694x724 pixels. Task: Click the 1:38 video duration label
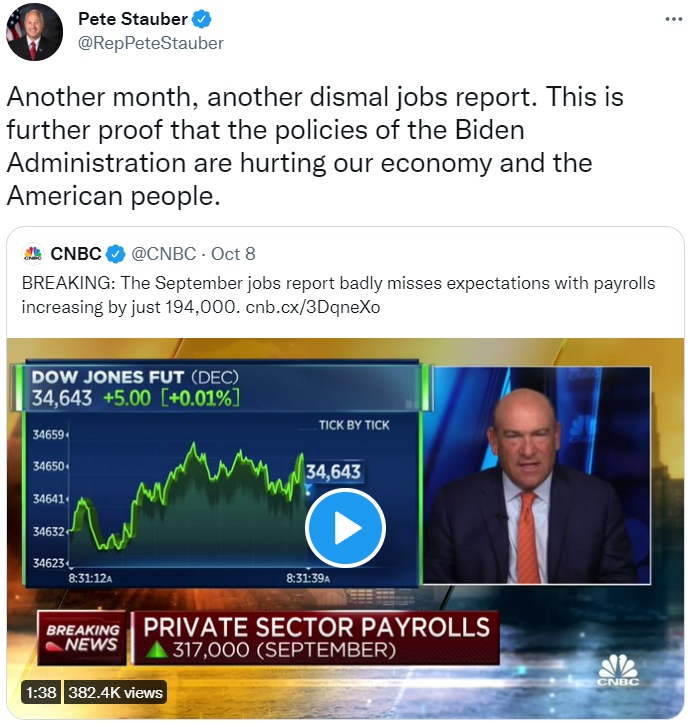(40, 691)
